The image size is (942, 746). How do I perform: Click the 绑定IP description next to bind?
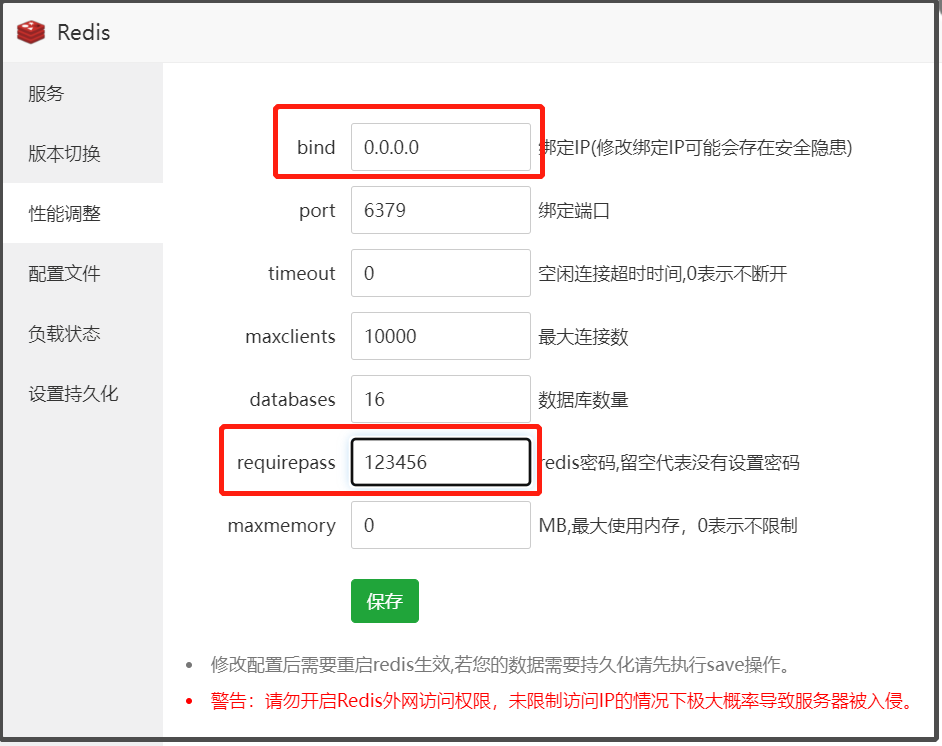695,148
